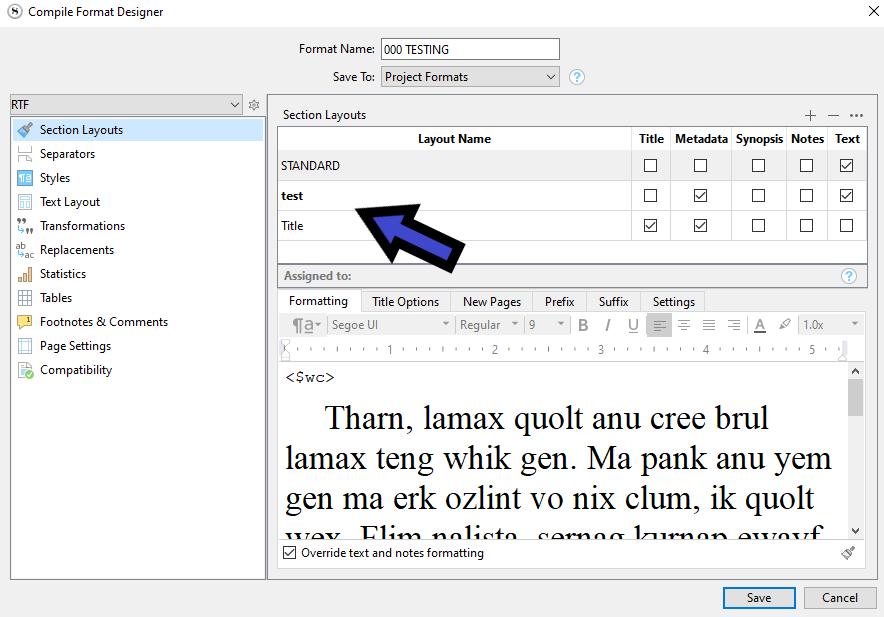Select center text alignment

pos(684,325)
